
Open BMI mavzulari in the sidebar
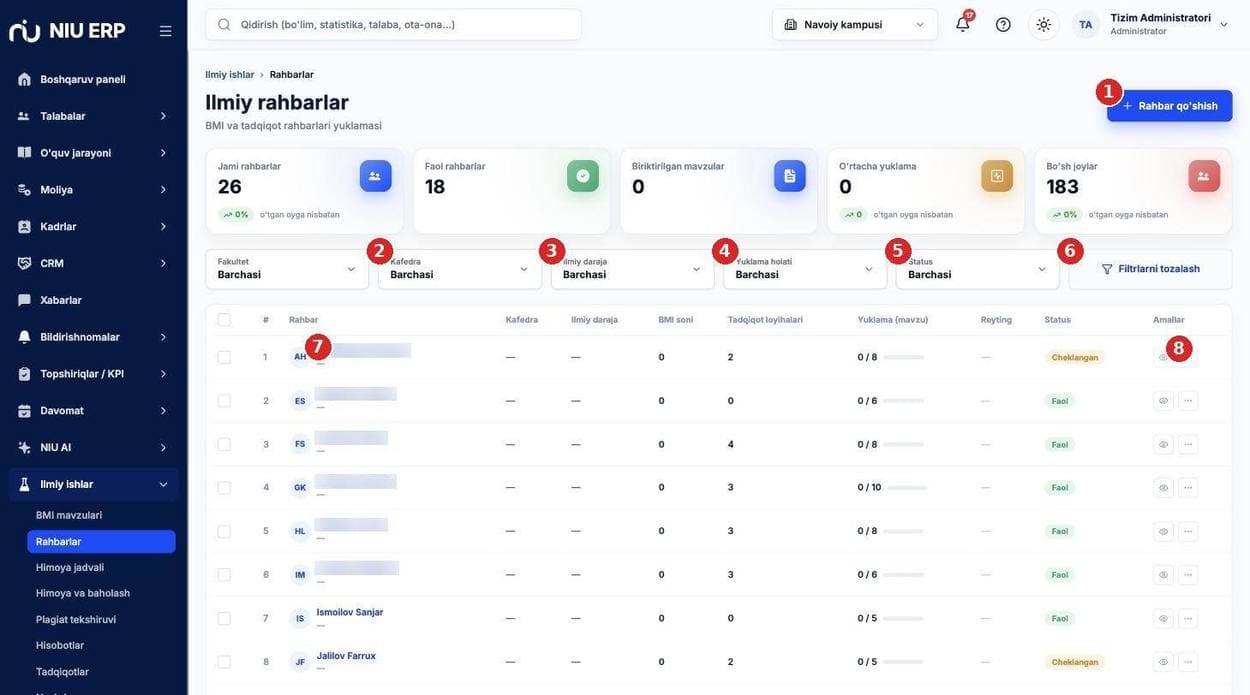69,515
